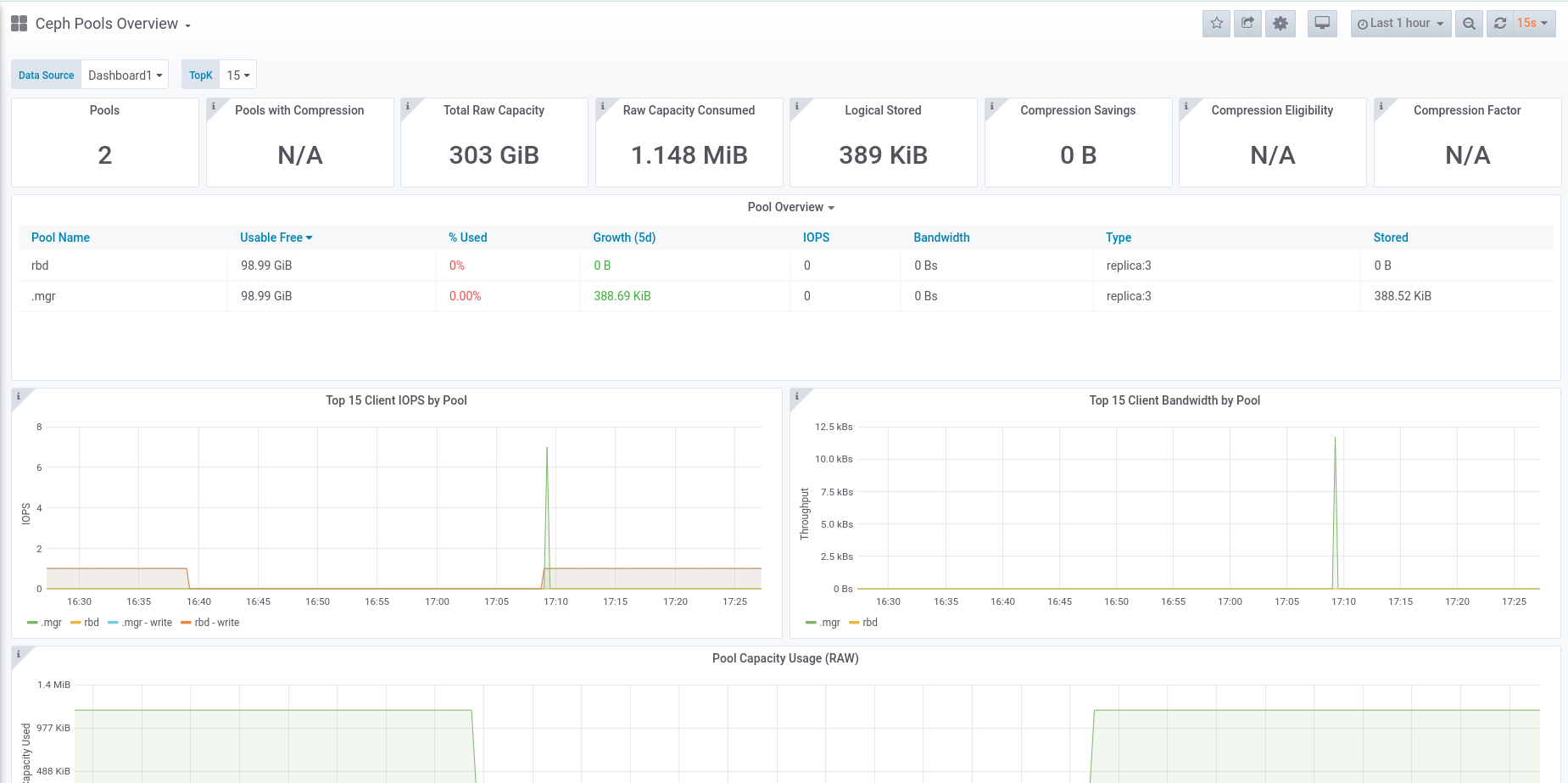Image resolution: width=1568 pixels, height=783 pixels.
Task: Click the 0.00% used value for .mgr
Action: point(465,296)
